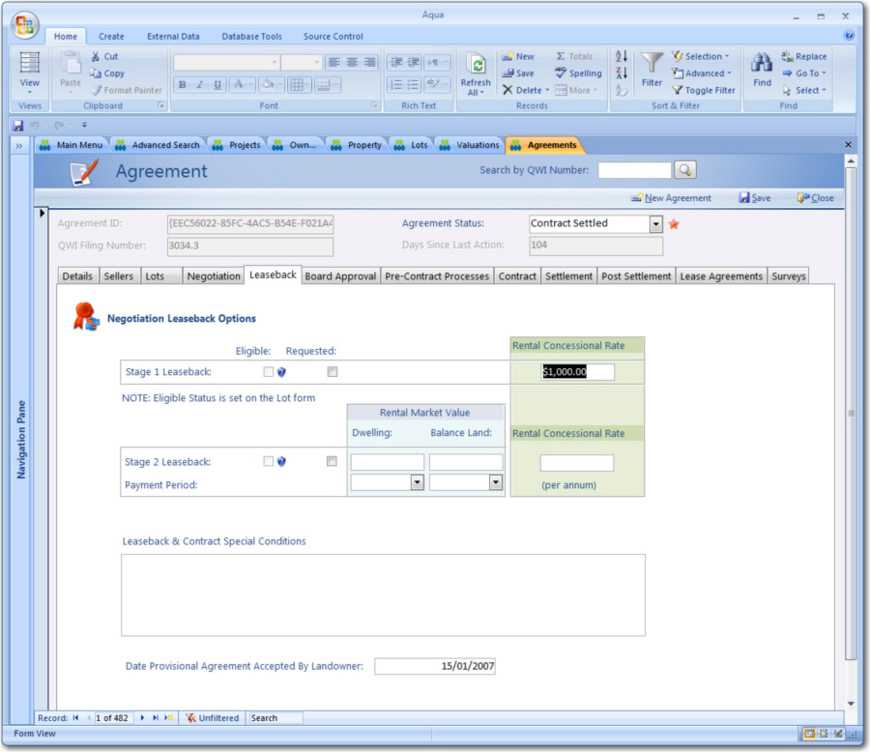The width and height of the screenshot is (870, 752).
Task: Open the Database Tools ribbon tab
Action: pos(251,37)
